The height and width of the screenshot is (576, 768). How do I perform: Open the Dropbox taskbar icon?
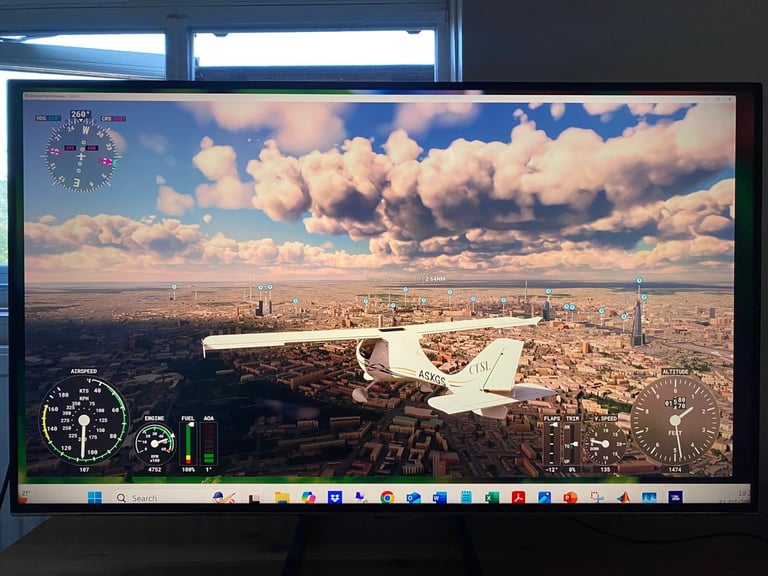click(335, 497)
